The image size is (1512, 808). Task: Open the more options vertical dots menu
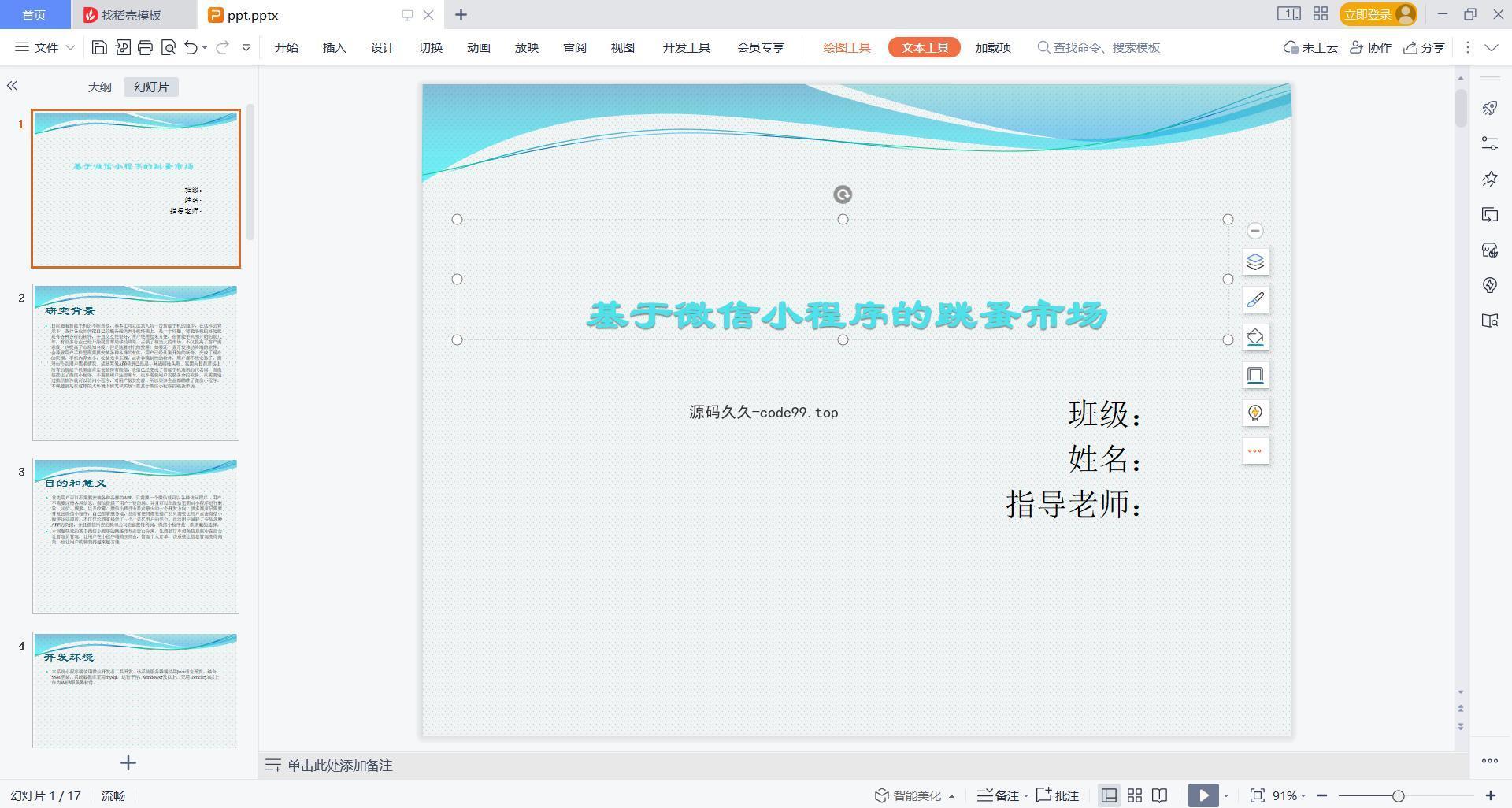tap(1467, 47)
